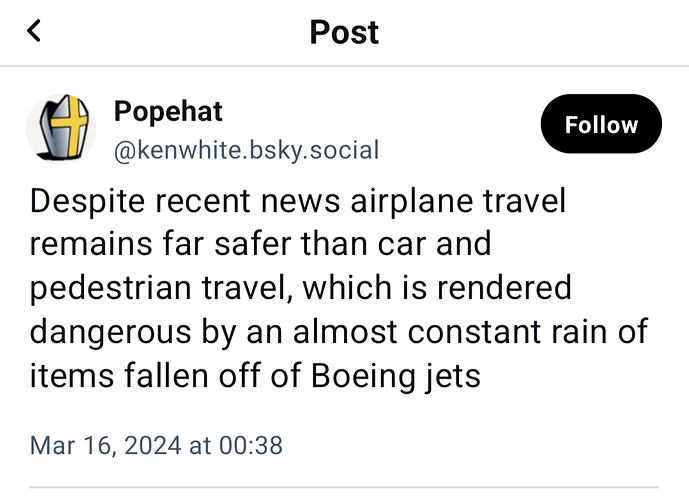Screen dimensions: 689x500
Task: Follow the Popehat account
Action: (601, 125)
